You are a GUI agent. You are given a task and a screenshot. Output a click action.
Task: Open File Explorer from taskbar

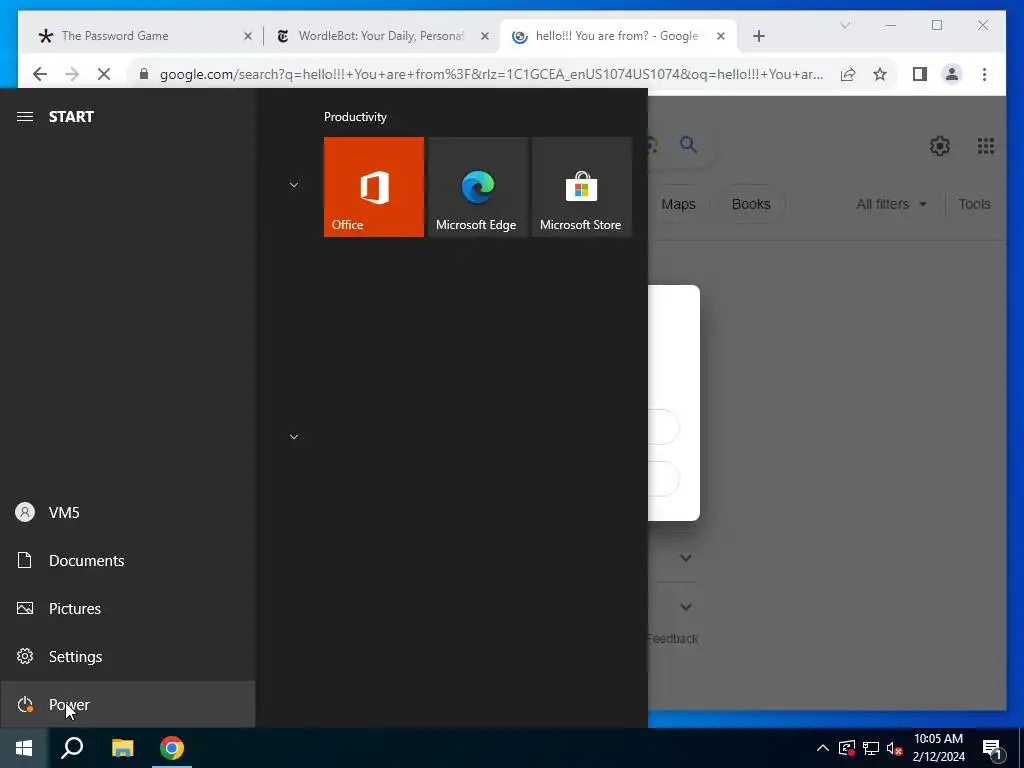pos(122,748)
